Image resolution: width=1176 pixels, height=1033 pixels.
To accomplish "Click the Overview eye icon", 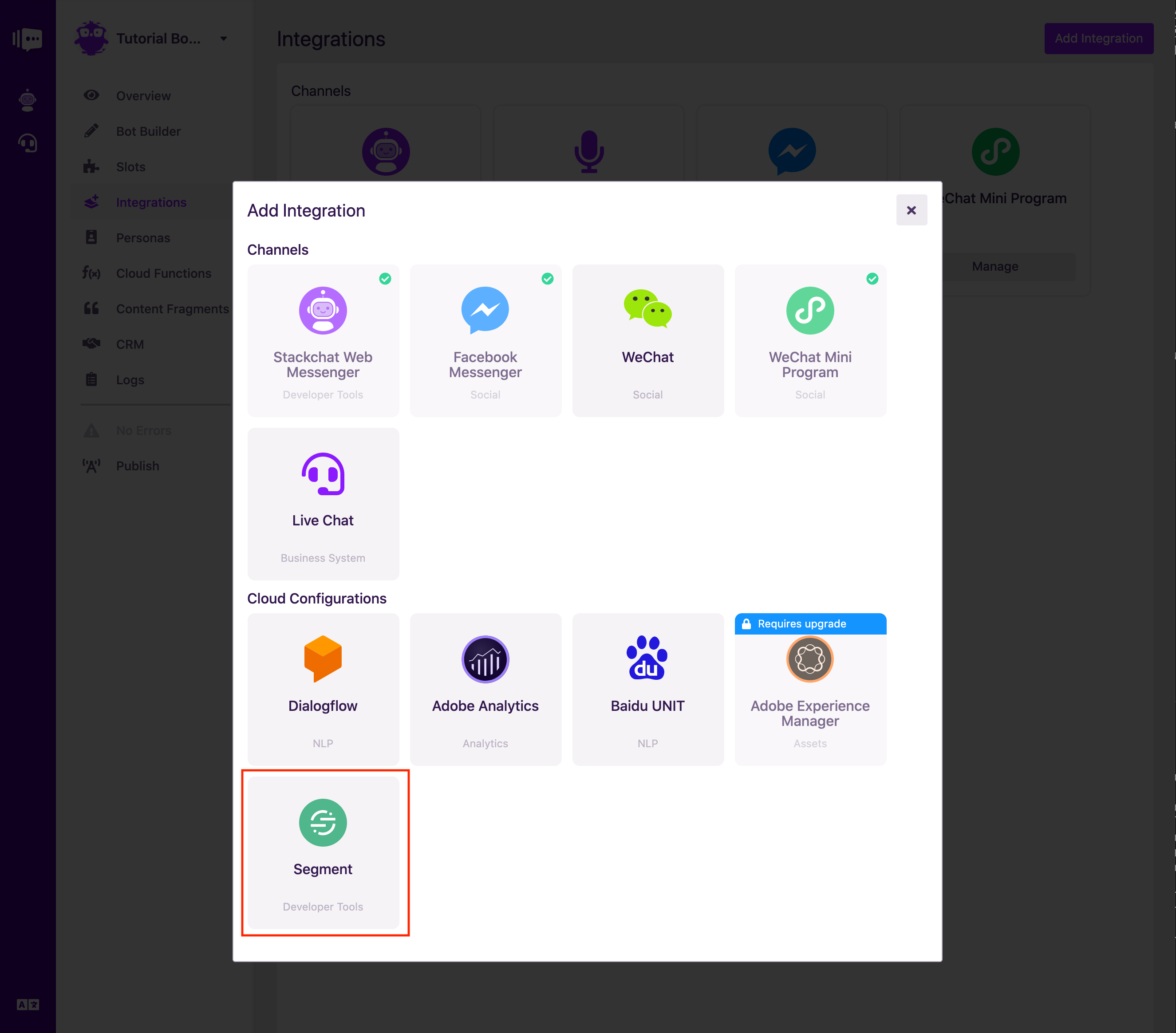I will click(x=91, y=95).
